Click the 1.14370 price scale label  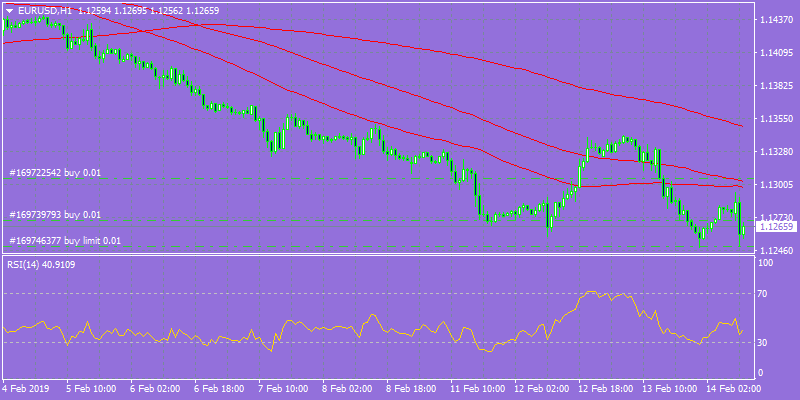click(776, 20)
